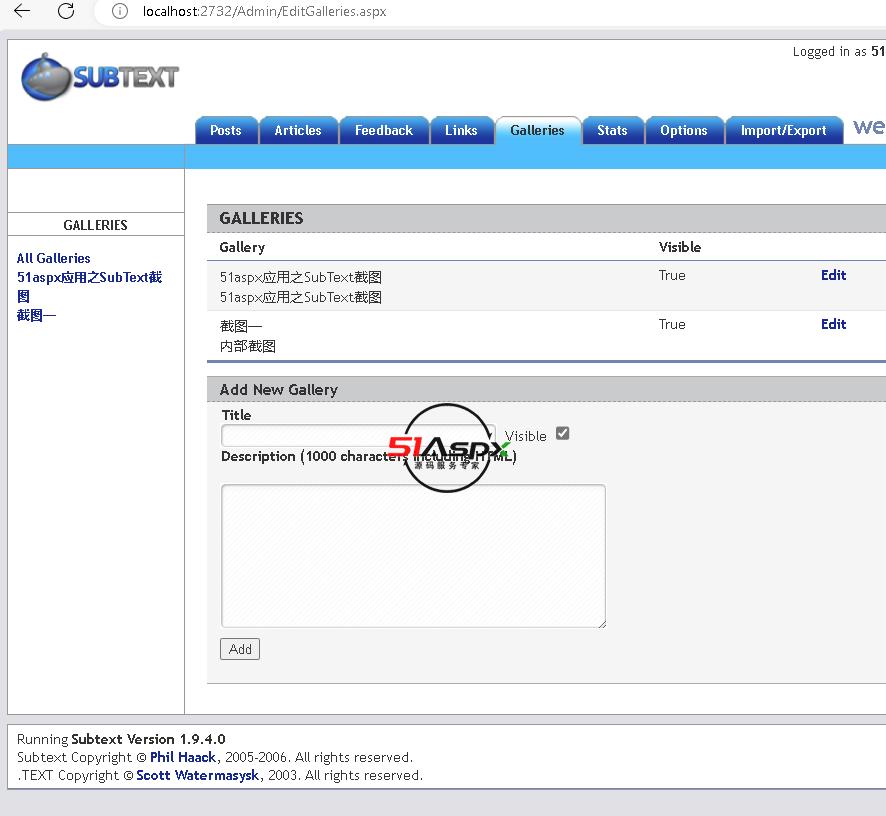Toggle the Visible checkbox for new gallery
Screen dimensions: 886x816
pyautogui.click(x=562, y=433)
